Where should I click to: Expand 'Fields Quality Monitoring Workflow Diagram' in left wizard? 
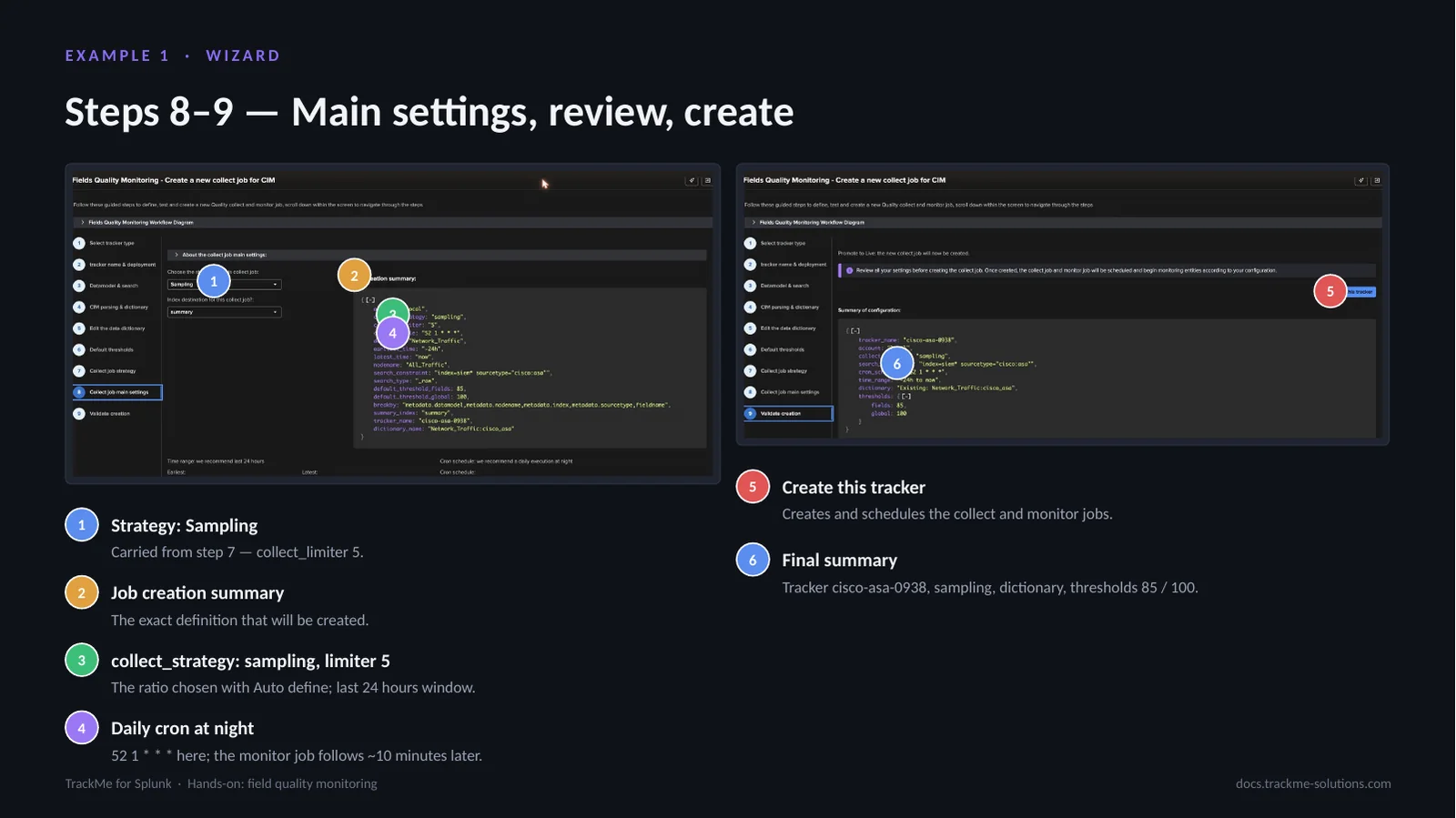(x=136, y=222)
